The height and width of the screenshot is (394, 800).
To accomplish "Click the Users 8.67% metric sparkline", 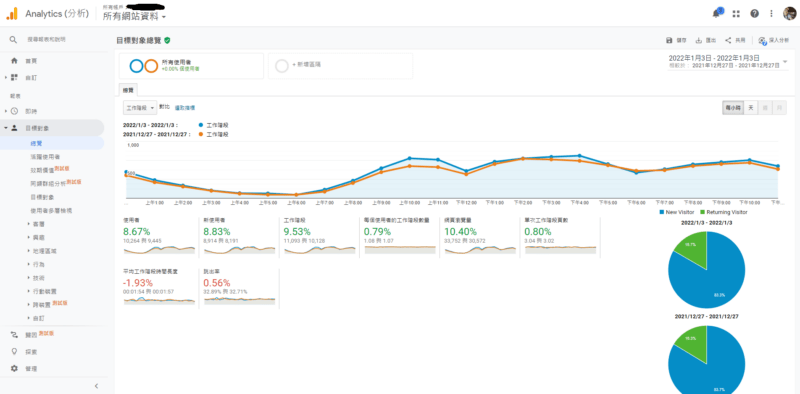I will (159, 249).
